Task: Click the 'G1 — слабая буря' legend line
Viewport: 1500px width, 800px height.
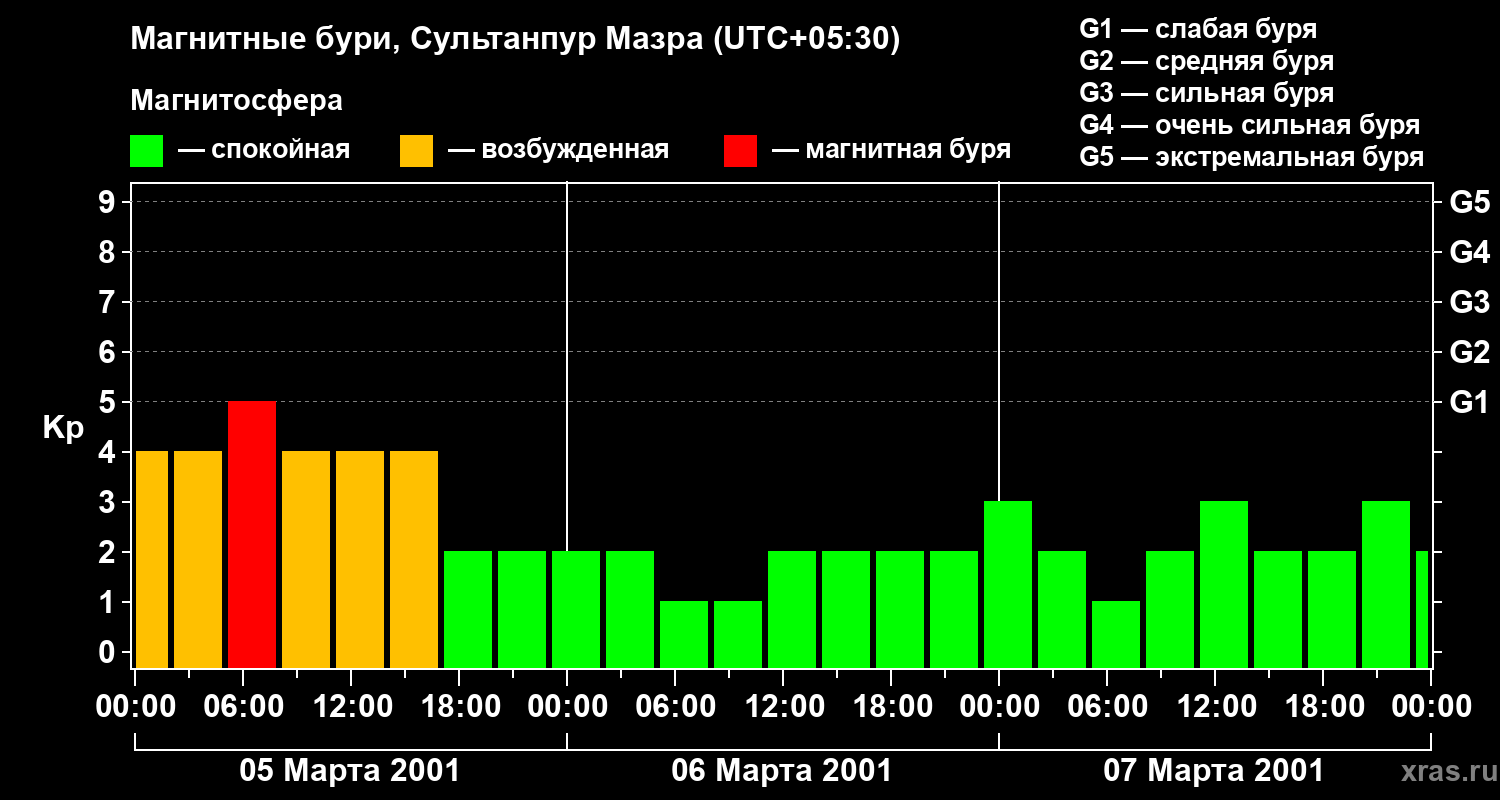Action: pos(1198,29)
